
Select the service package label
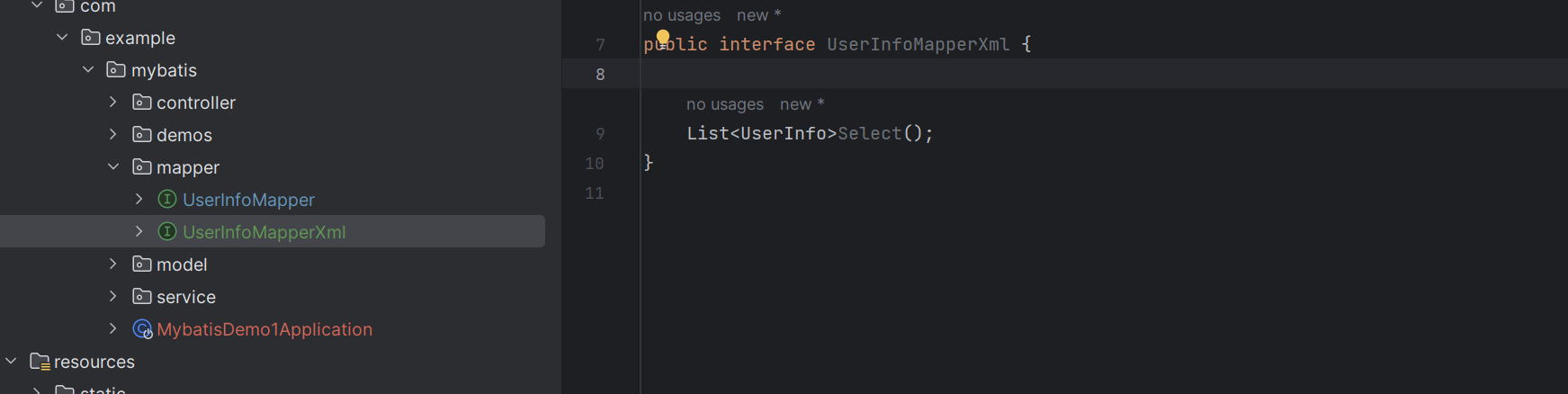pyautogui.click(x=186, y=297)
